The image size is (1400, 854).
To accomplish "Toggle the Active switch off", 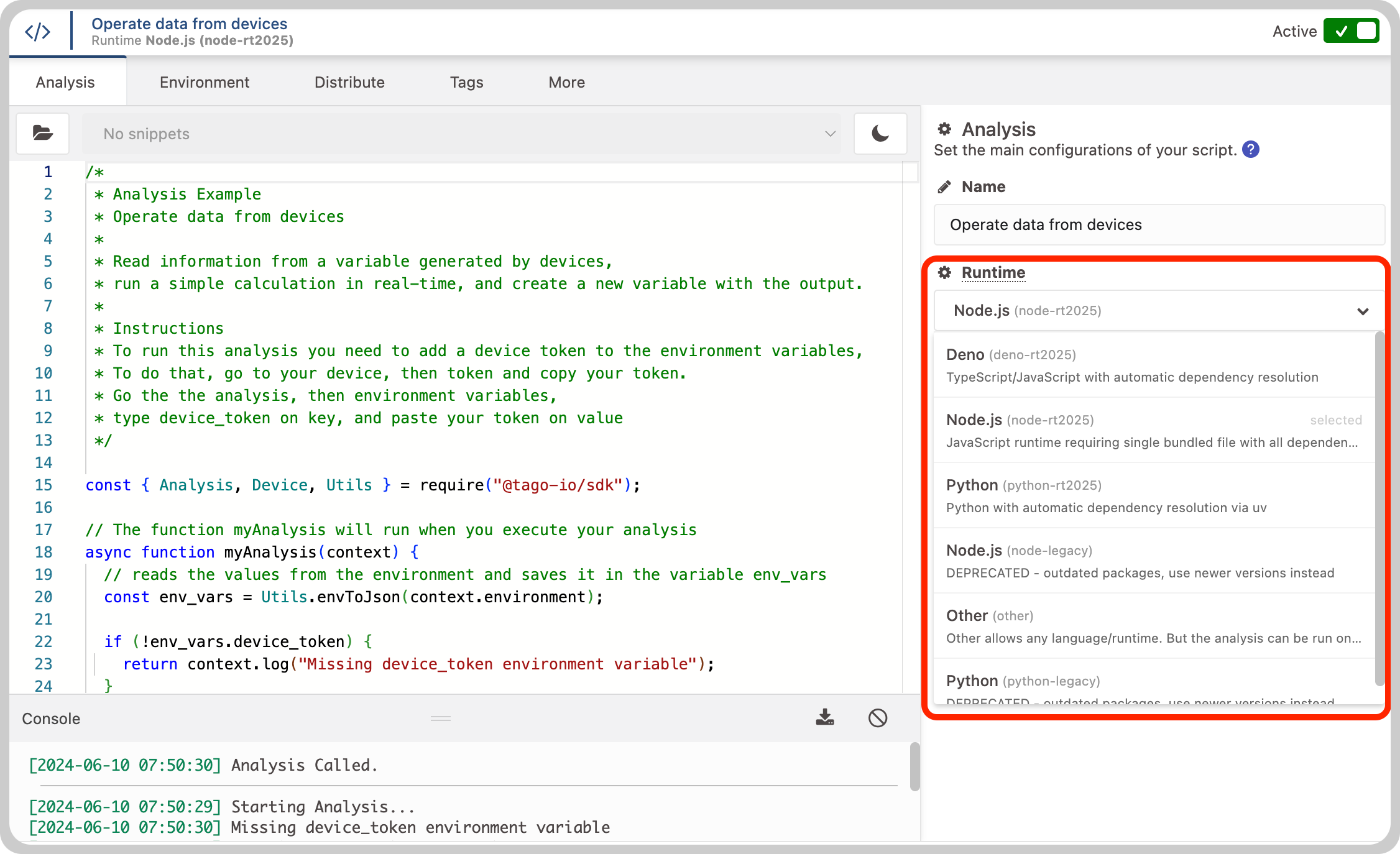I will [1351, 31].
